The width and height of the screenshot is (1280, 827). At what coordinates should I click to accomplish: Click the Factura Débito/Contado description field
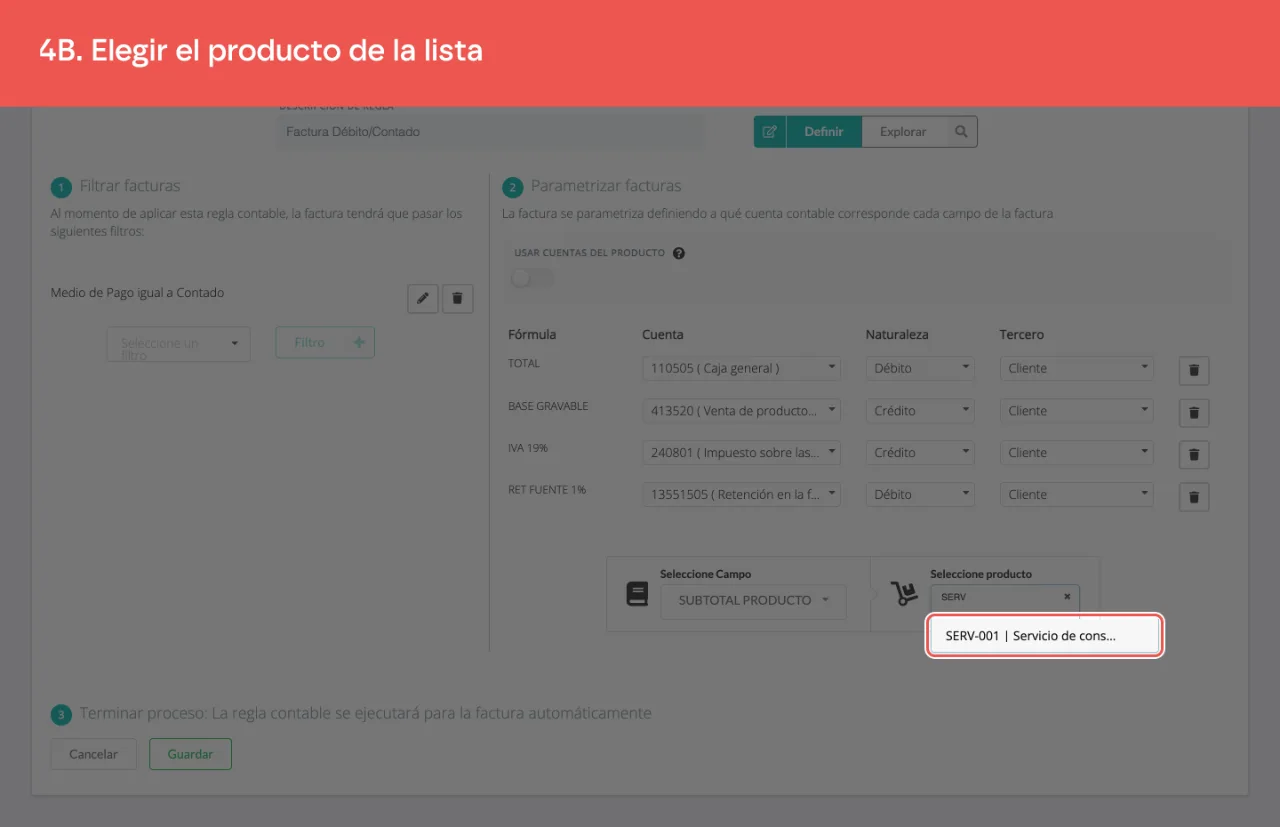pos(490,131)
